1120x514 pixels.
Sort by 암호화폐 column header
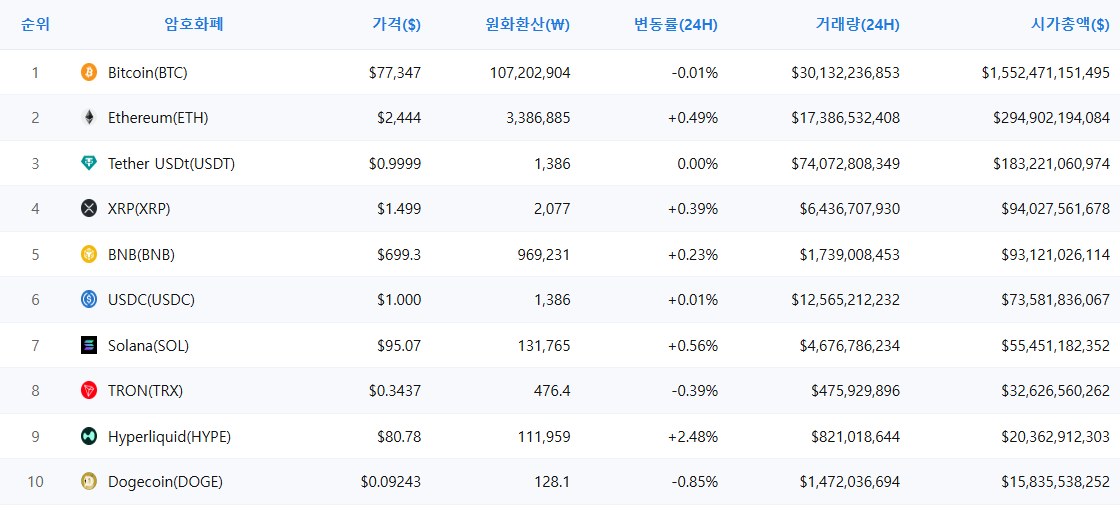pyautogui.click(x=194, y=24)
